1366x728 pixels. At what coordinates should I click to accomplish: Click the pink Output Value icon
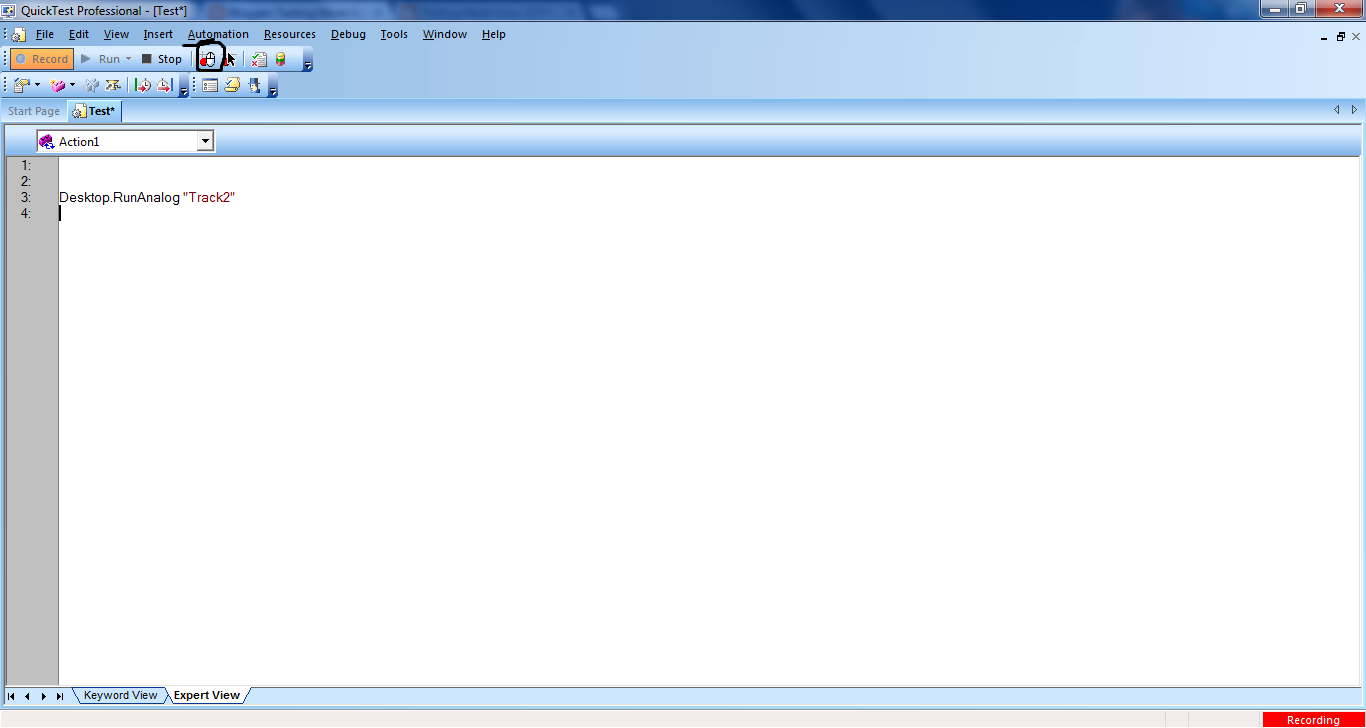(x=57, y=86)
